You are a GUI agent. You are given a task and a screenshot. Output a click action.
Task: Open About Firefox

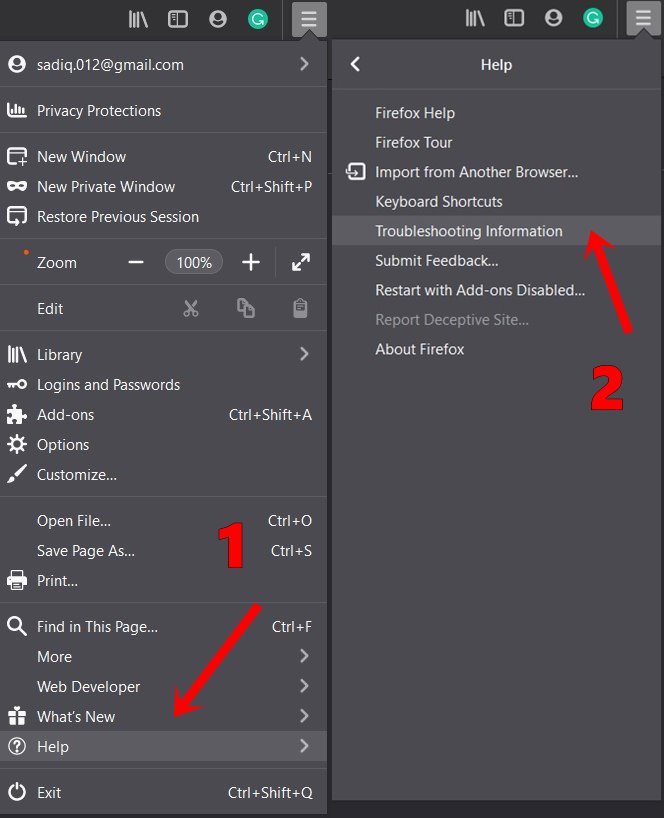pyautogui.click(x=497, y=349)
